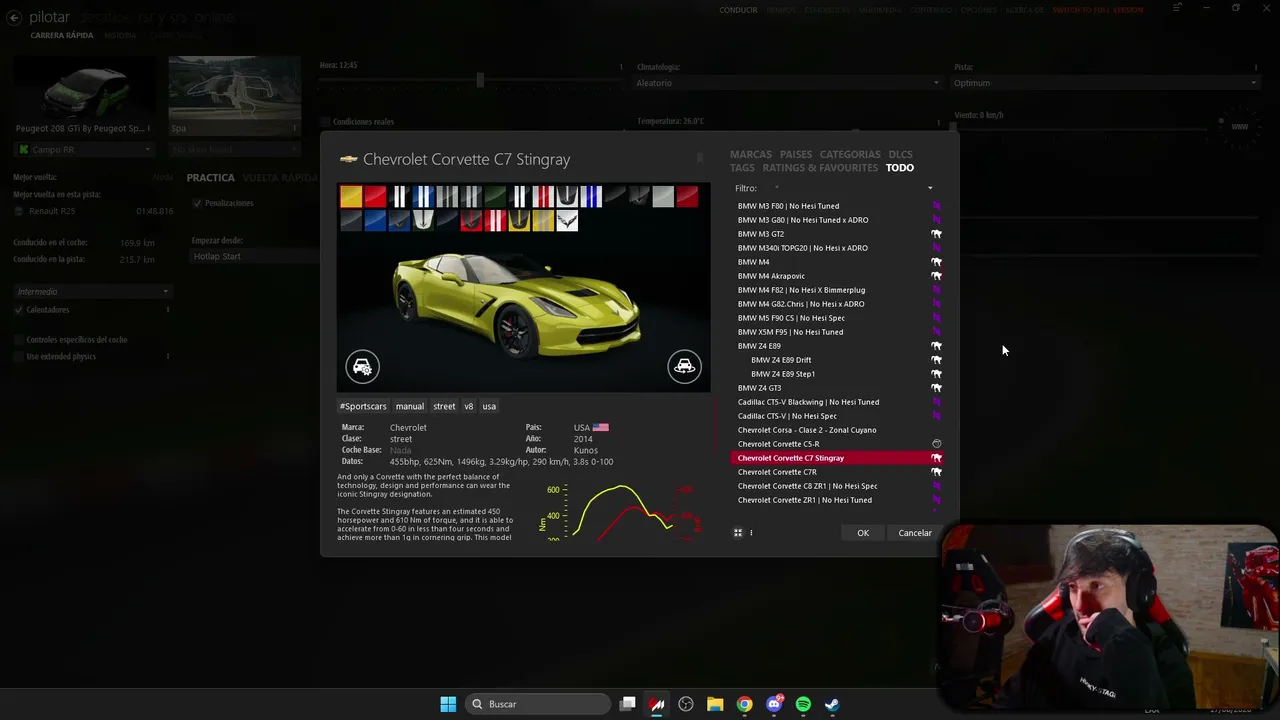Click the Kunos badge on BMW M4 Akrapovic row
The height and width of the screenshot is (720, 1280).
coord(937,276)
